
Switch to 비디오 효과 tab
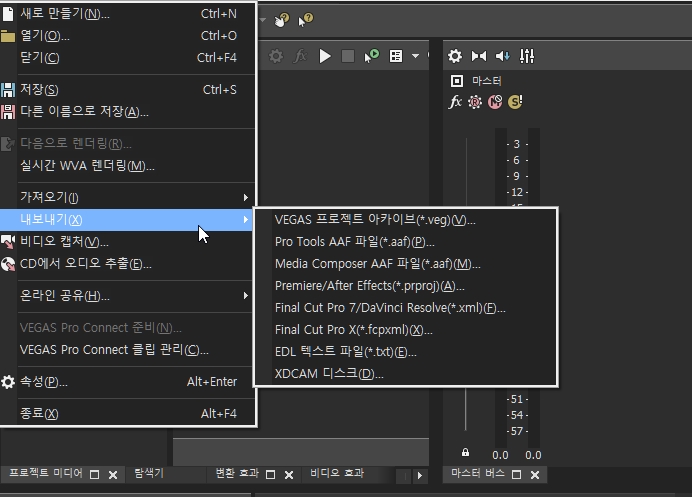click(x=337, y=473)
